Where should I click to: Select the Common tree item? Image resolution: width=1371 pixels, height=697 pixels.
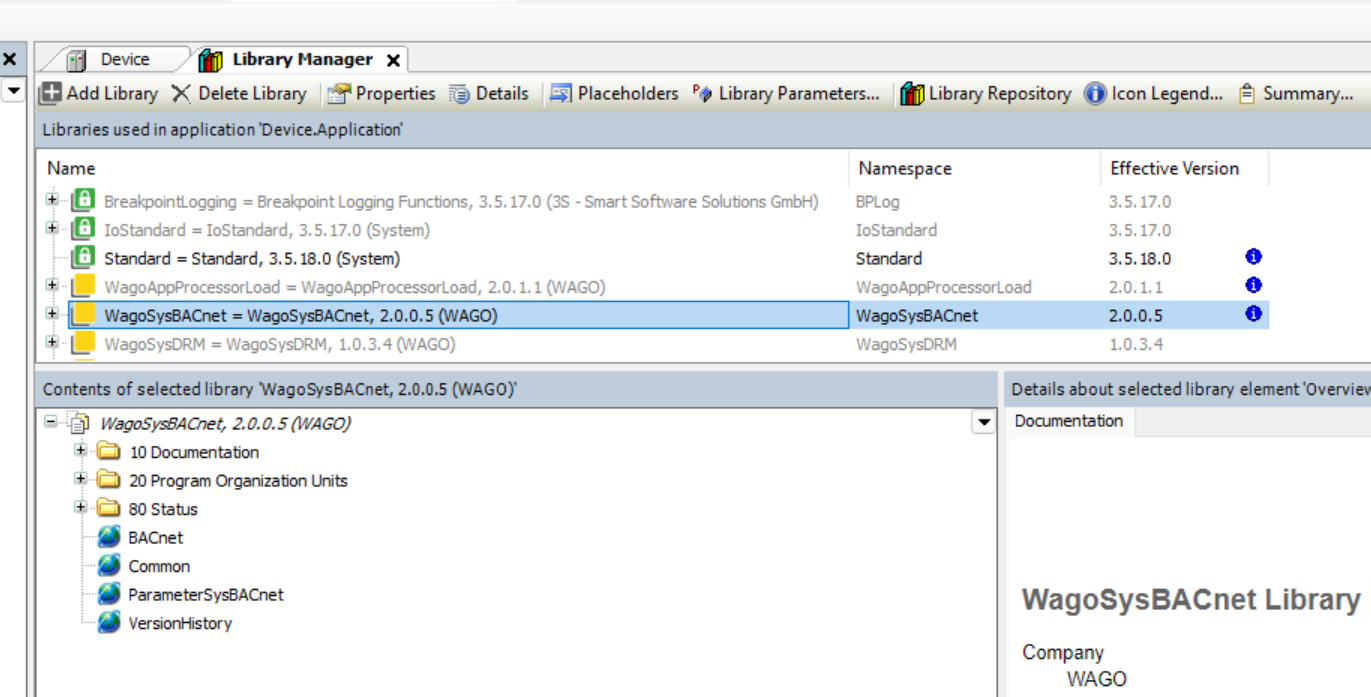click(159, 566)
